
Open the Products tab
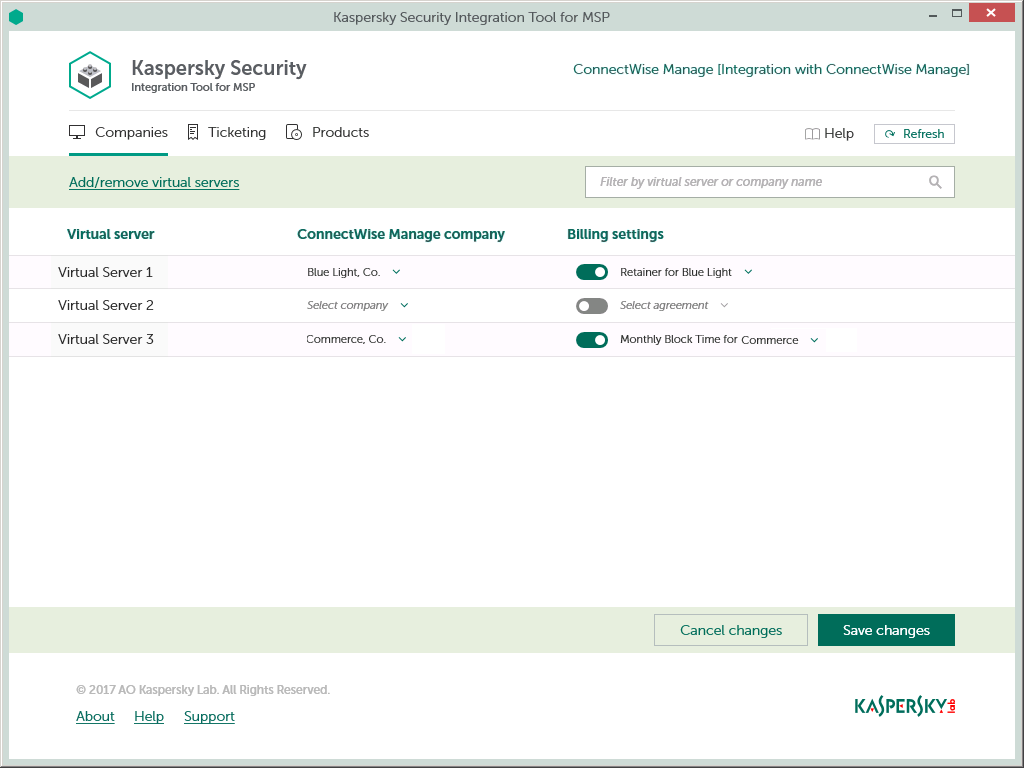pos(328,132)
